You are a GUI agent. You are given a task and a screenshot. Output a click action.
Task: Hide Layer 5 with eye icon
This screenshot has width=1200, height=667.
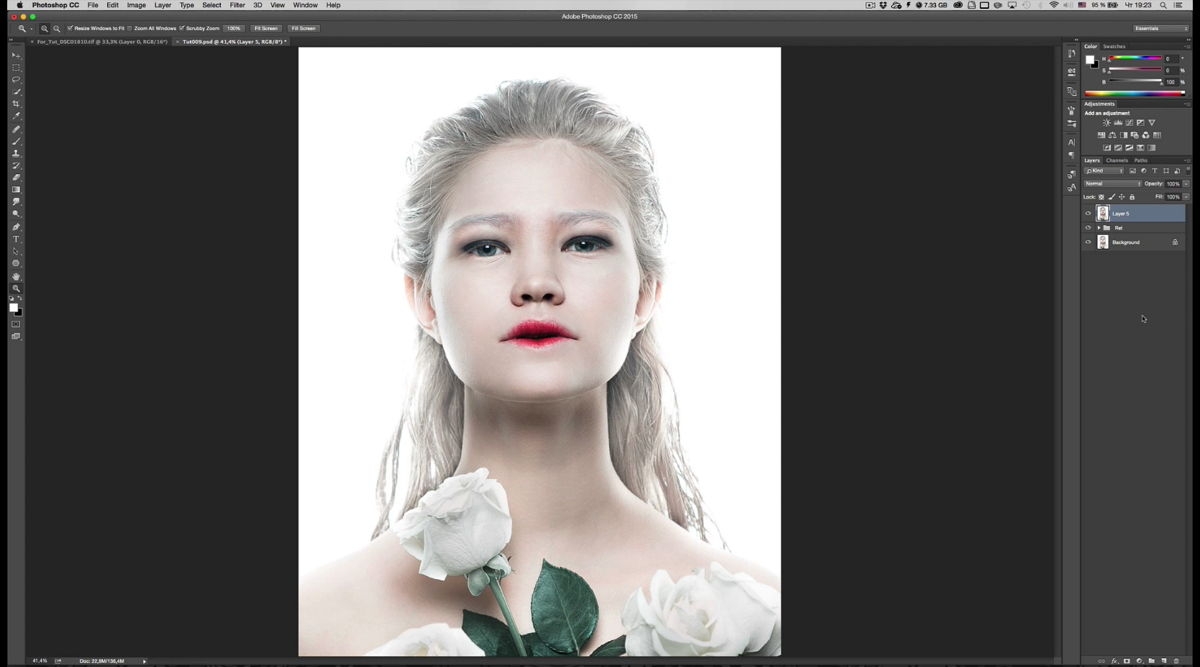[x=1088, y=213]
